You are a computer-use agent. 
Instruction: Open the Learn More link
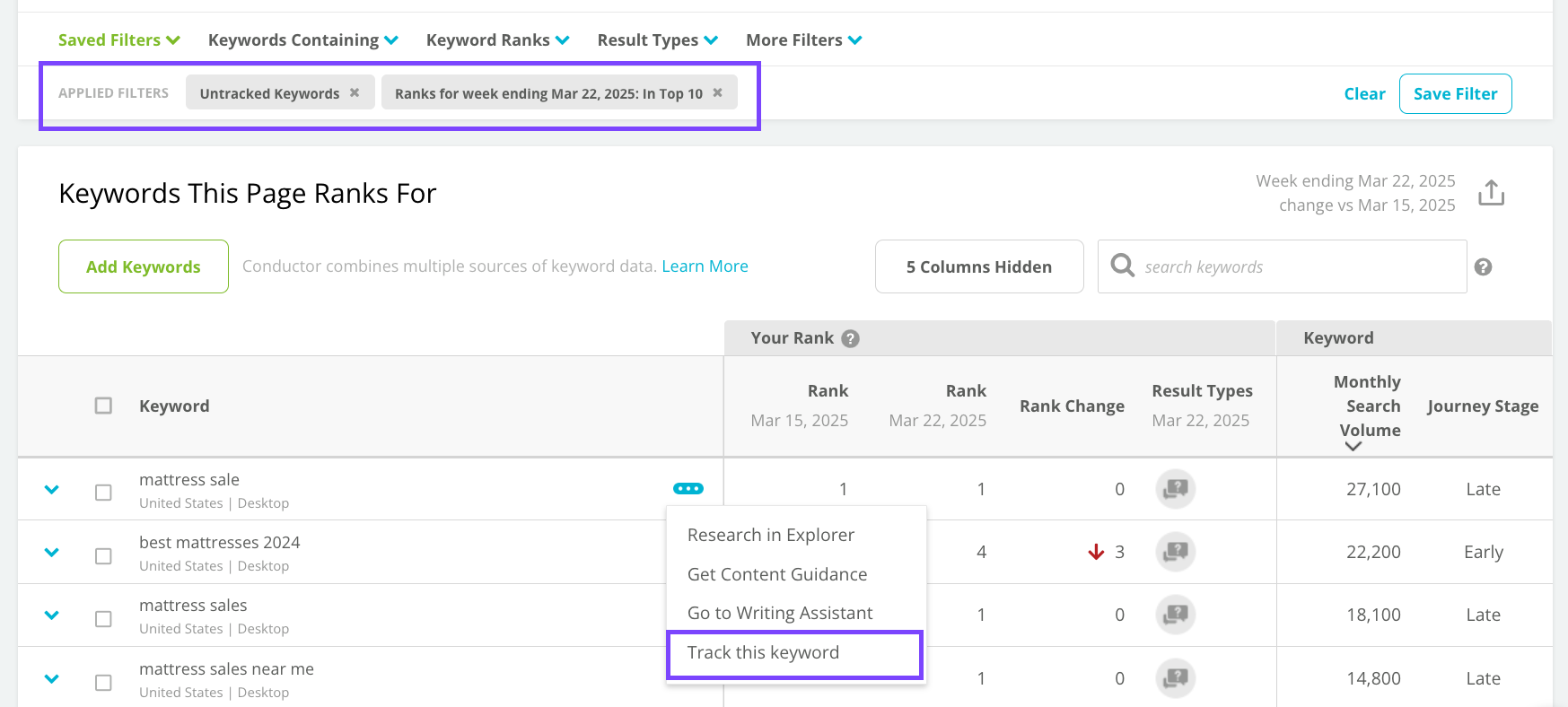pos(705,266)
